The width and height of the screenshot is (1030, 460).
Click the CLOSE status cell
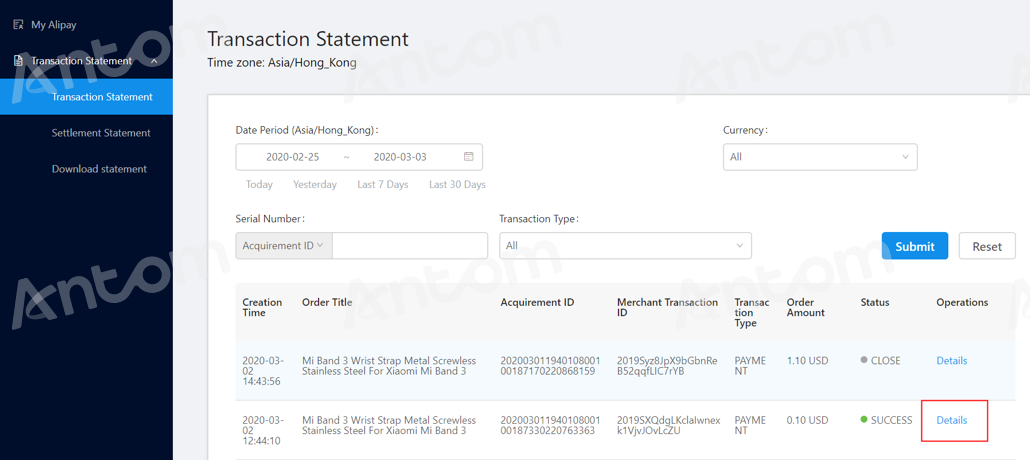[x=880, y=361]
